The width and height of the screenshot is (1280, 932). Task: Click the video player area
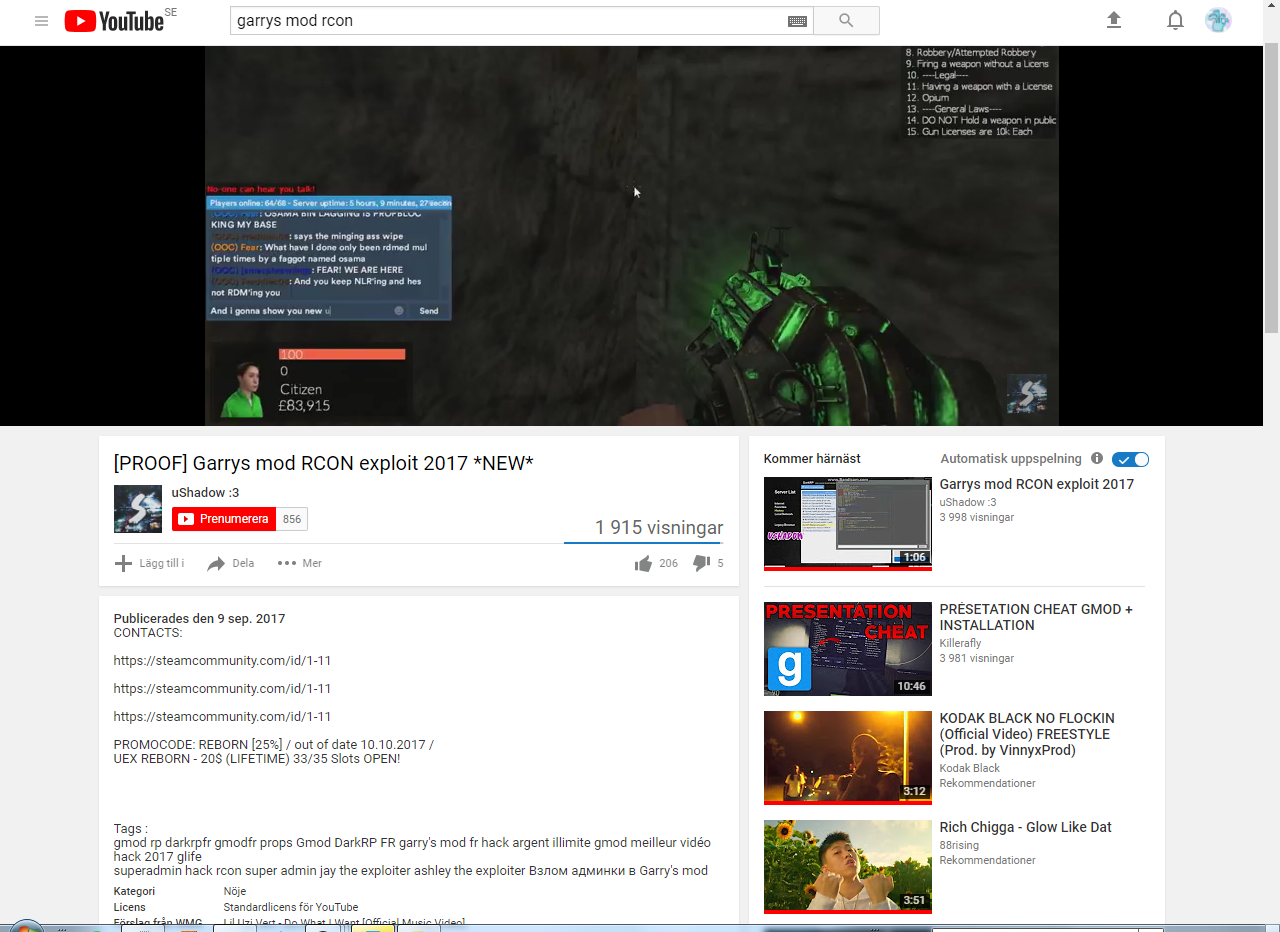pyautogui.click(x=632, y=236)
